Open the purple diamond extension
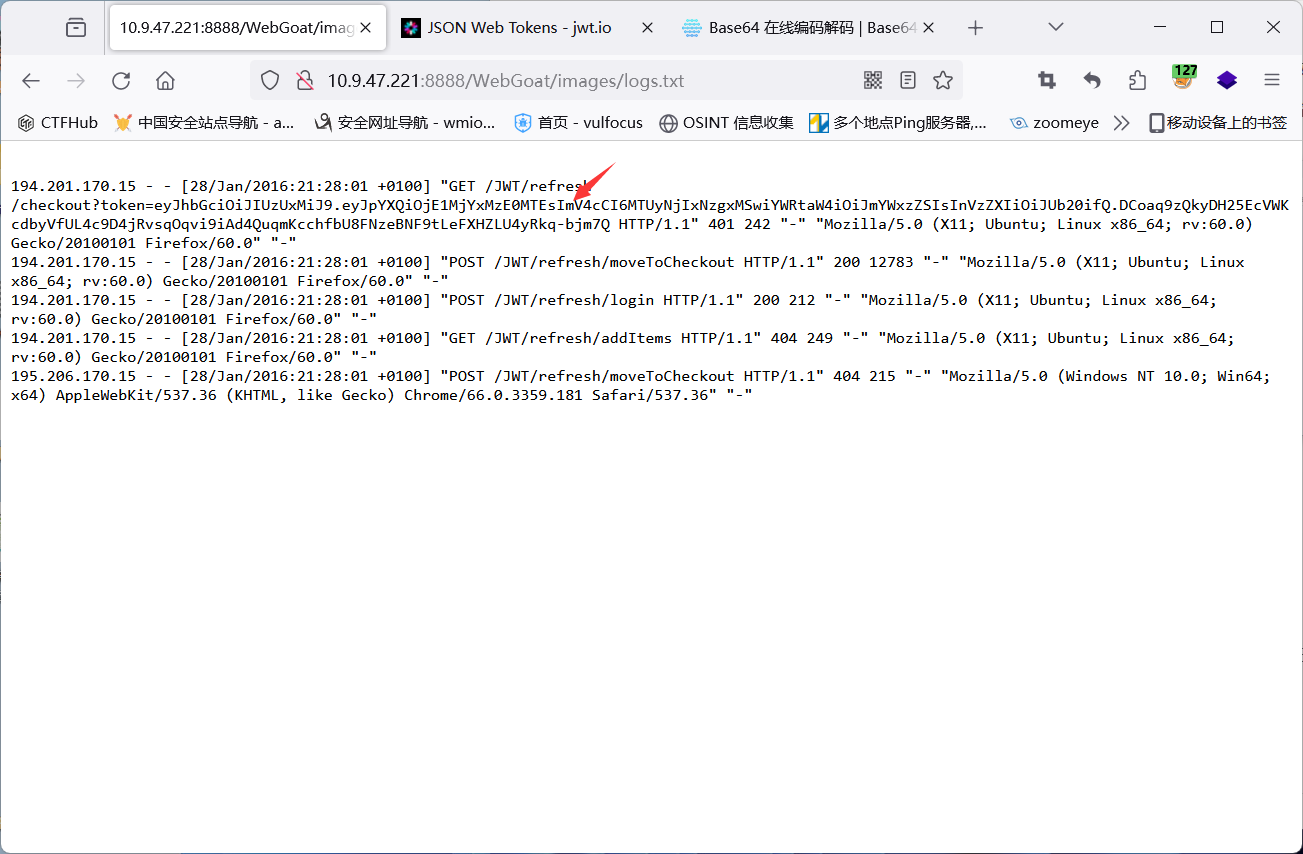This screenshot has height=854, width=1303. [x=1227, y=81]
